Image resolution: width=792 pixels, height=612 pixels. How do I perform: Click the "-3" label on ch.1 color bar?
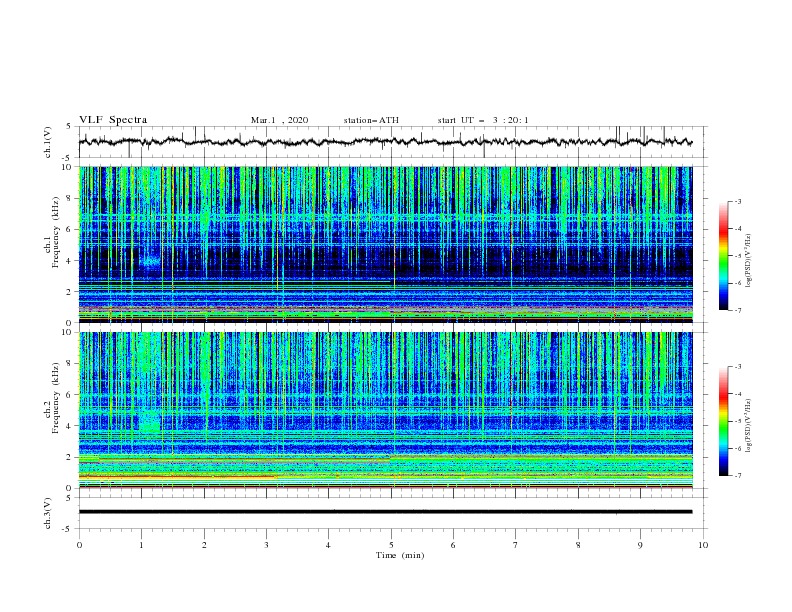pyautogui.click(x=737, y=201)
